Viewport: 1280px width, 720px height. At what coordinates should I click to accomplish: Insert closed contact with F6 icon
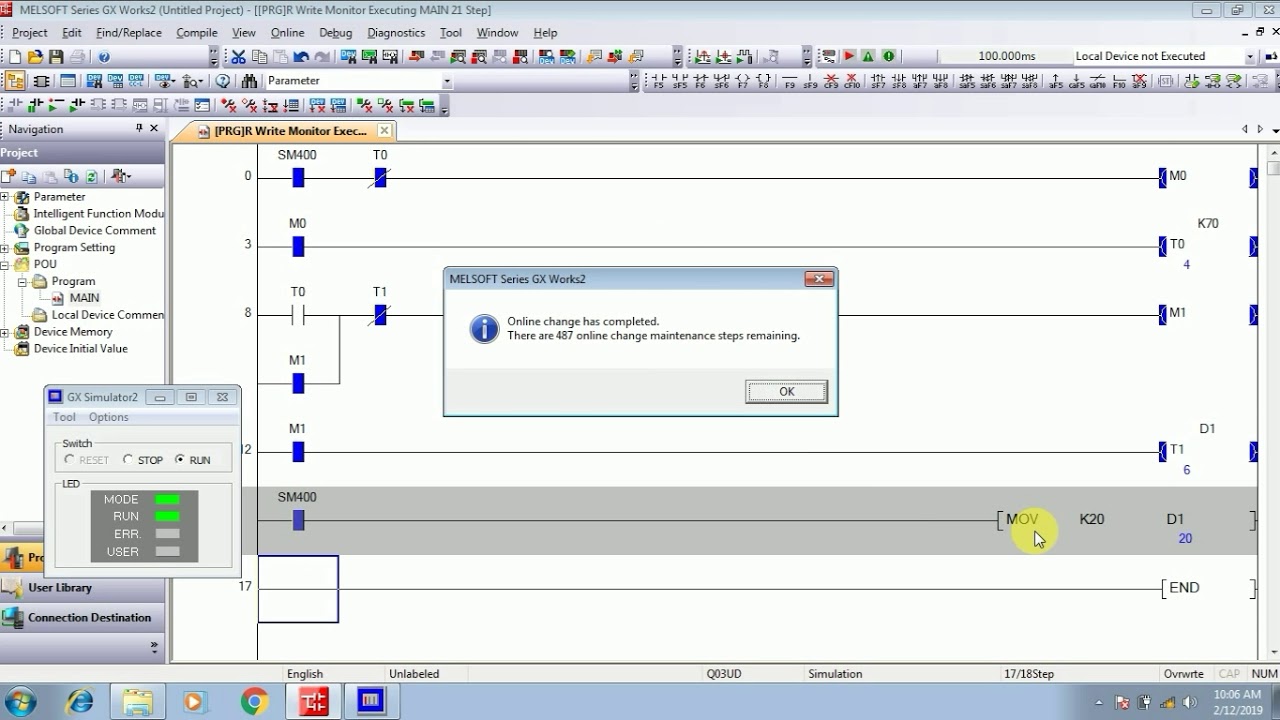(700, 81)
